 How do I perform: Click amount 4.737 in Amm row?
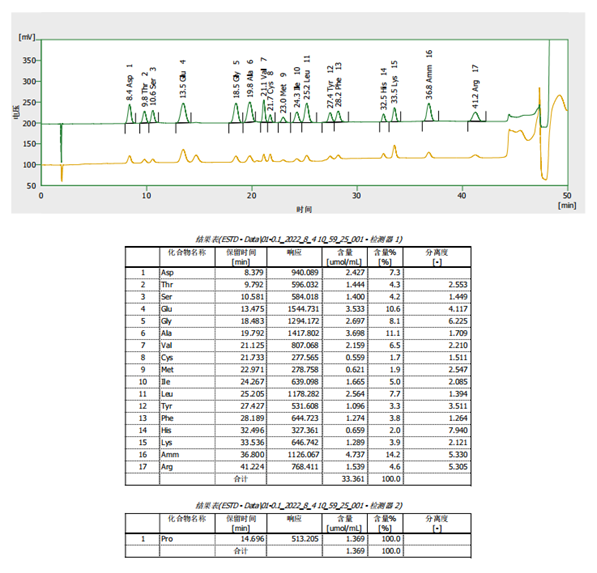point(355,455)
